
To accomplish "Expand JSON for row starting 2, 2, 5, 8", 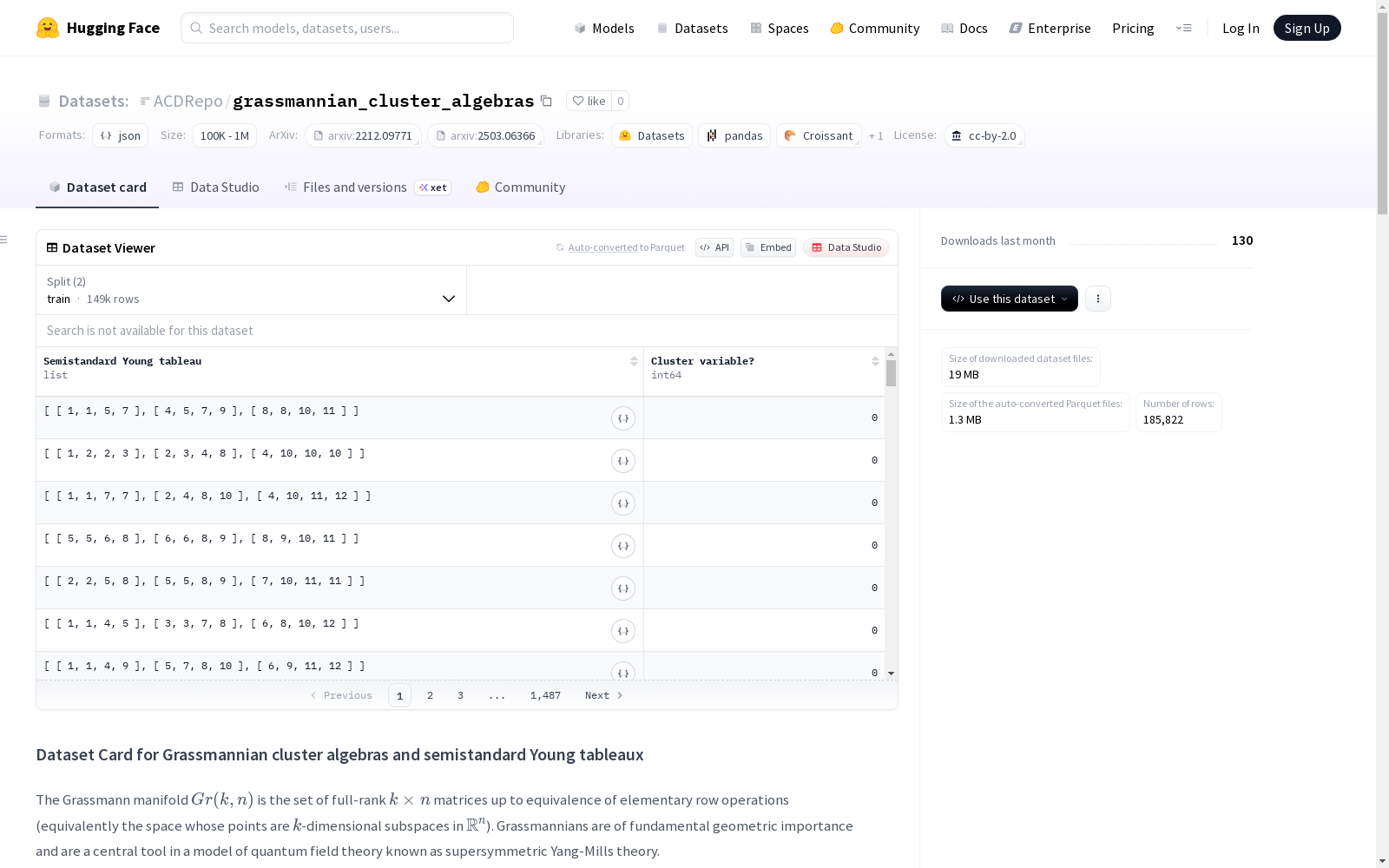I will tap(623, 589).
